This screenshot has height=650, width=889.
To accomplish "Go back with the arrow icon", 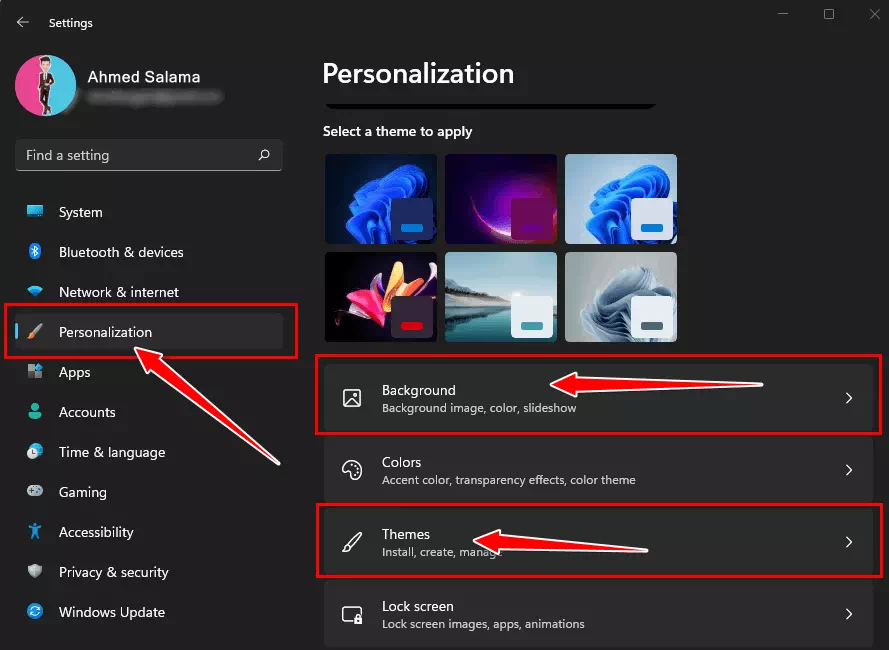I will point(23,22).
